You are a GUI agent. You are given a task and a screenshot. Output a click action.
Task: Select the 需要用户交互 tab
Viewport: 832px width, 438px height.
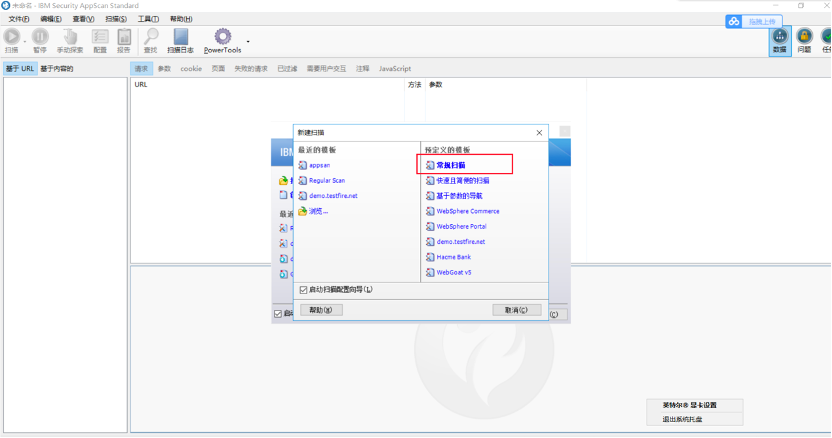point(326,68)
